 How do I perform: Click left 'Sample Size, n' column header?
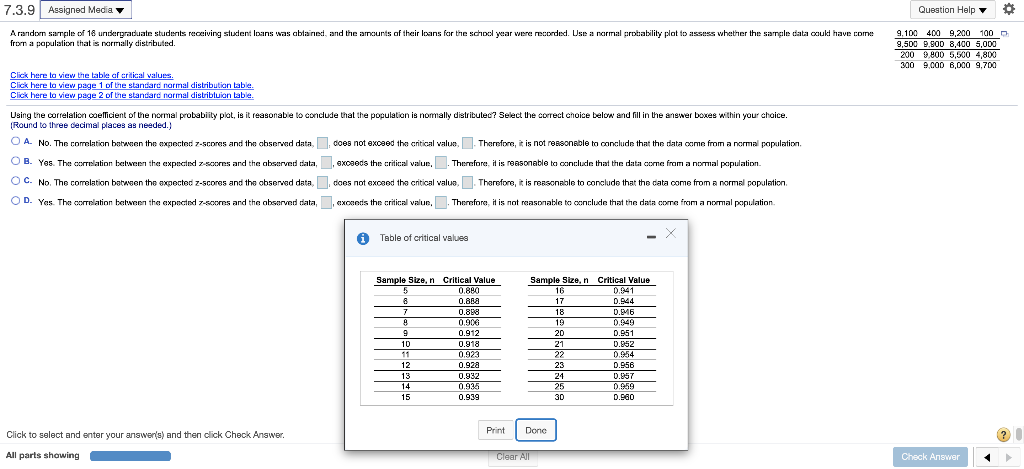coord(406,280)
